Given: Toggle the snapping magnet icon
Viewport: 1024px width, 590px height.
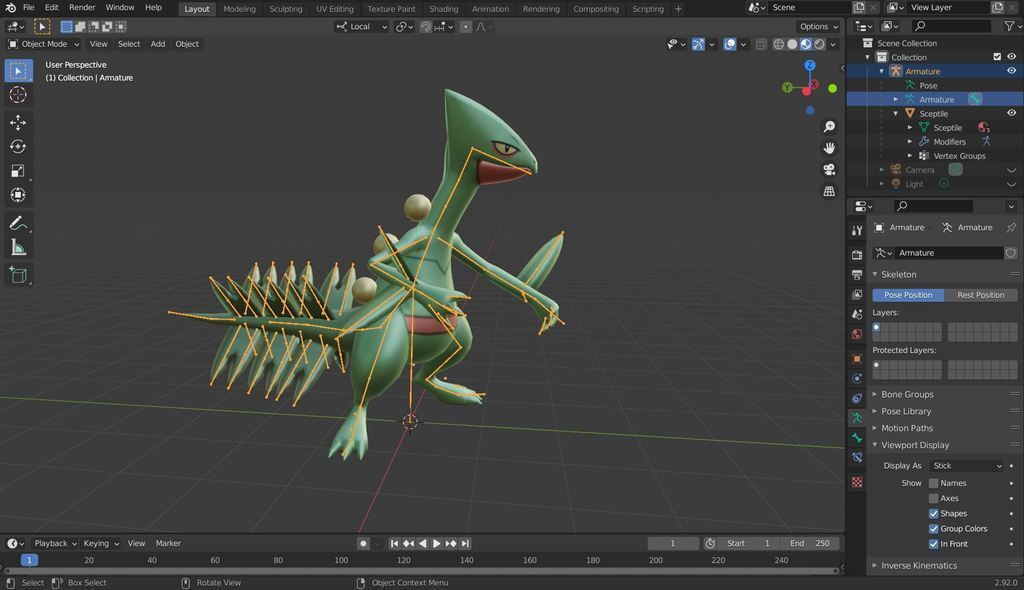Looking at the screenshot, I should (426, 27).
